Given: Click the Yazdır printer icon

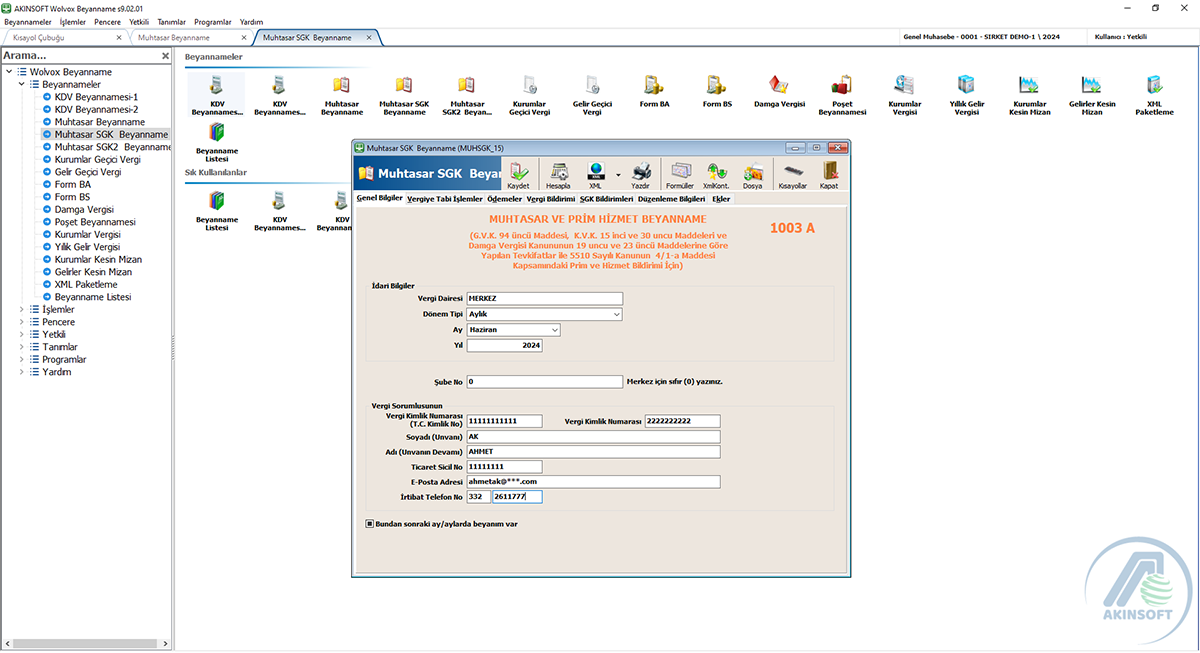Looking at the screenshot, I should click(x=641, y=174).
